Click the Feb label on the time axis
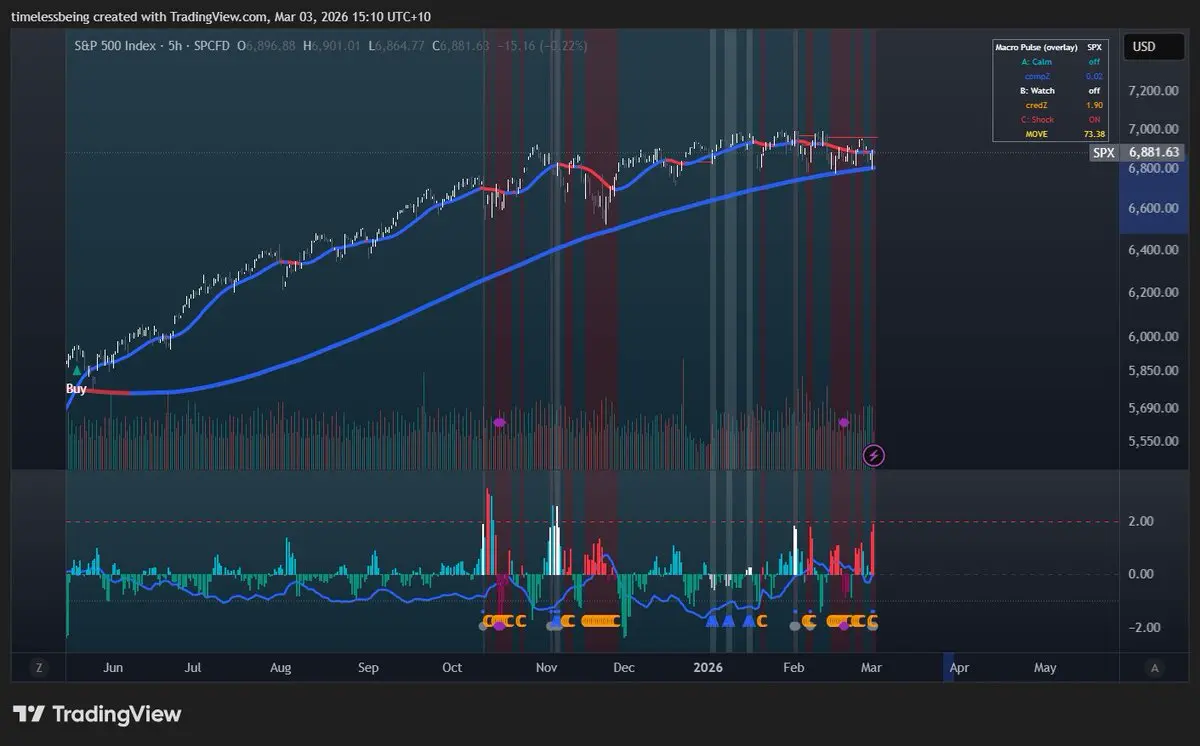Viewport: 1200px width, 746px height. (x=793, y=667)
